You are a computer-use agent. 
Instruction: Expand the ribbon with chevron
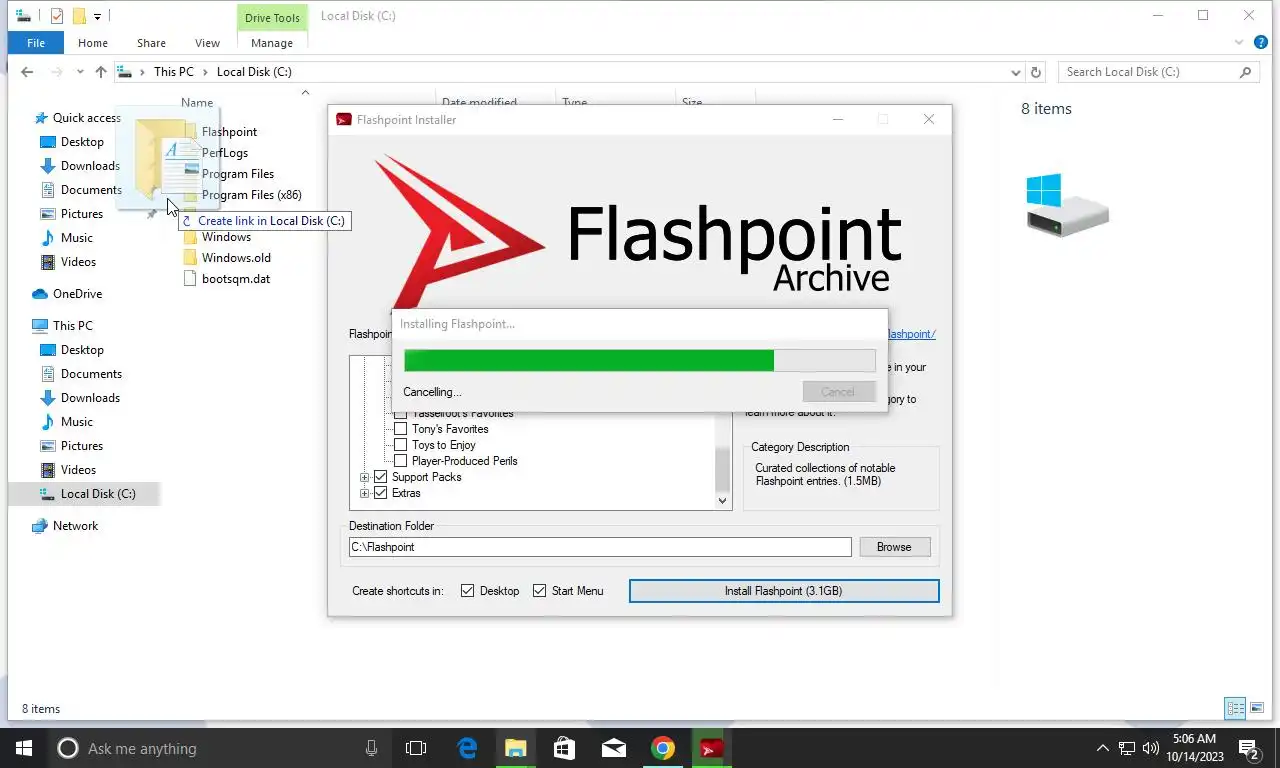pos(1239,43)
